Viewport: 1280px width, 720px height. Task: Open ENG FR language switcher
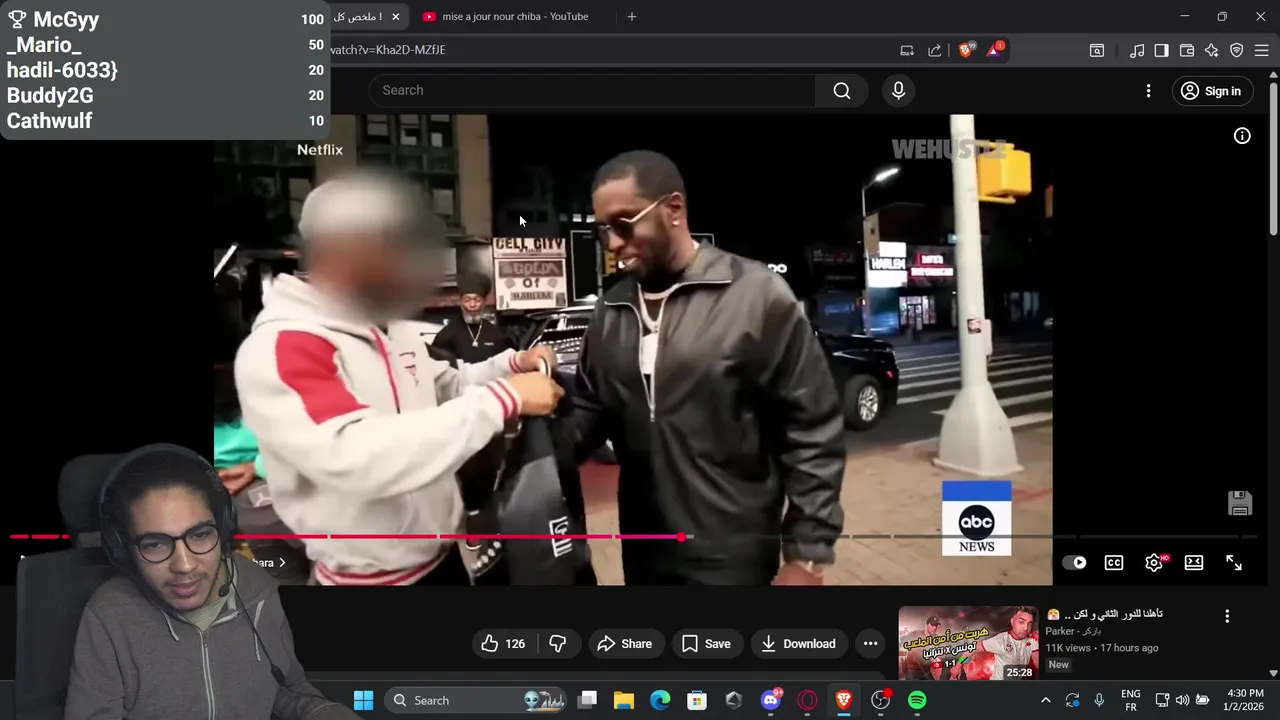point(1131,700)
